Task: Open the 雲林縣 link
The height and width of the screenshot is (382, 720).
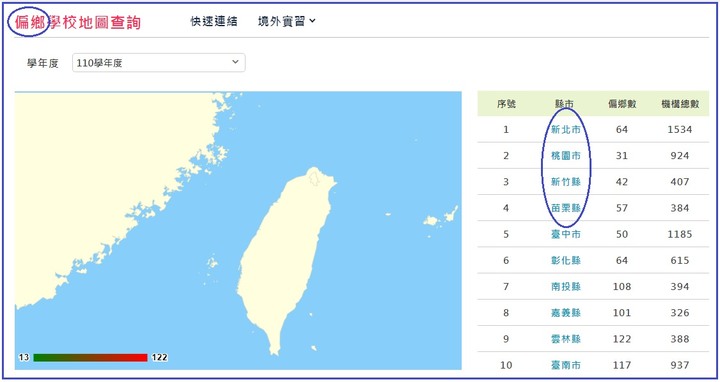Action: tap(566, 339)
